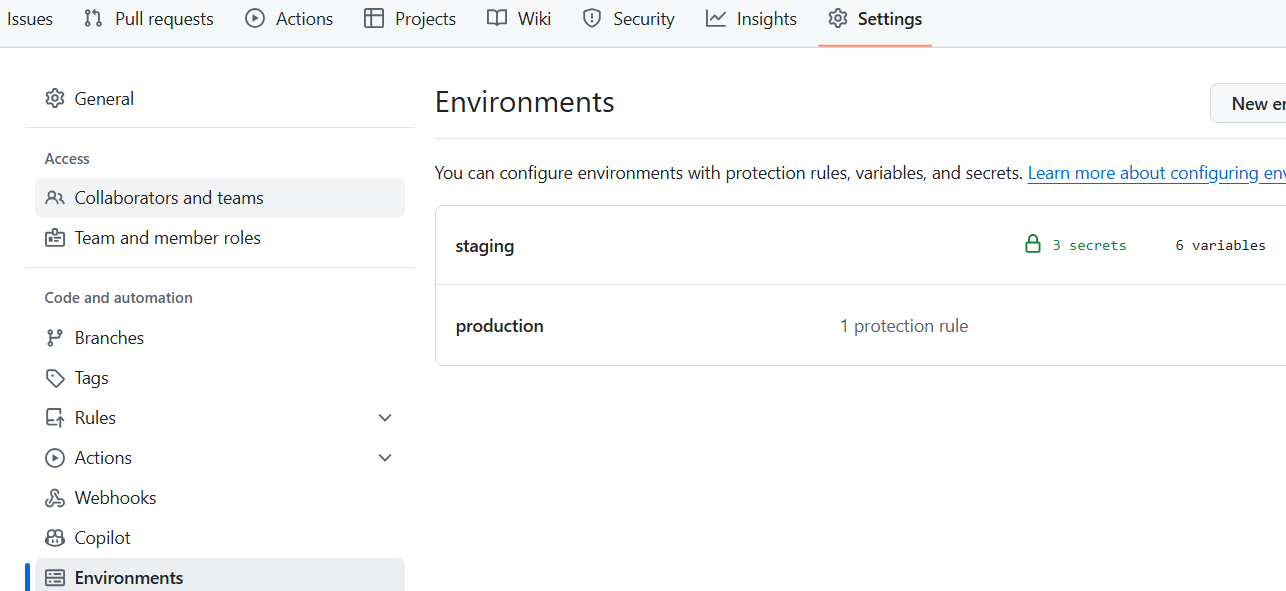
Task: Click the play icon beside sidebar Actions
Action: [x=55, y=458]
